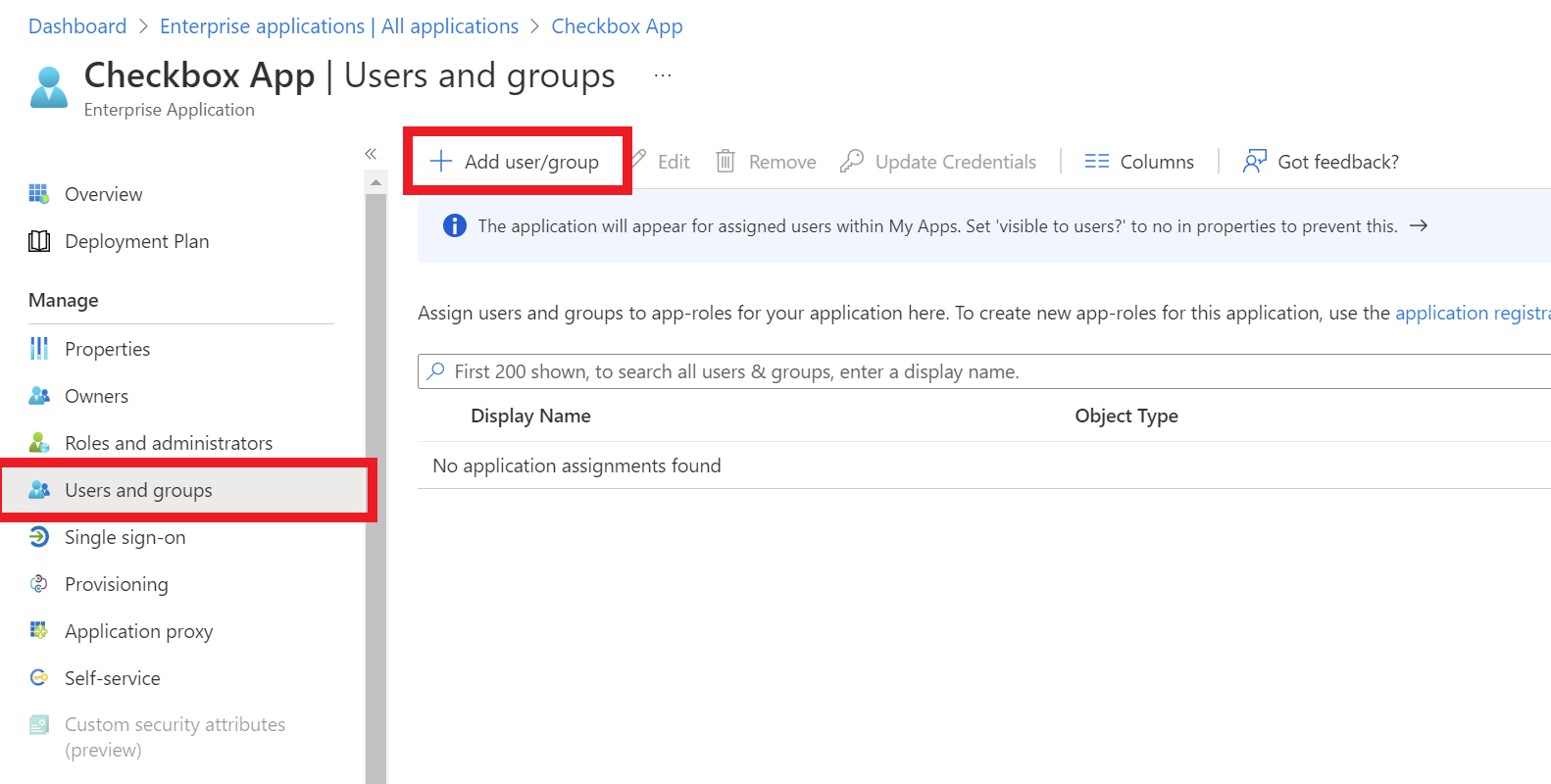
Task: Click the Edit toolbar button
Action: (x=660, y=162)
